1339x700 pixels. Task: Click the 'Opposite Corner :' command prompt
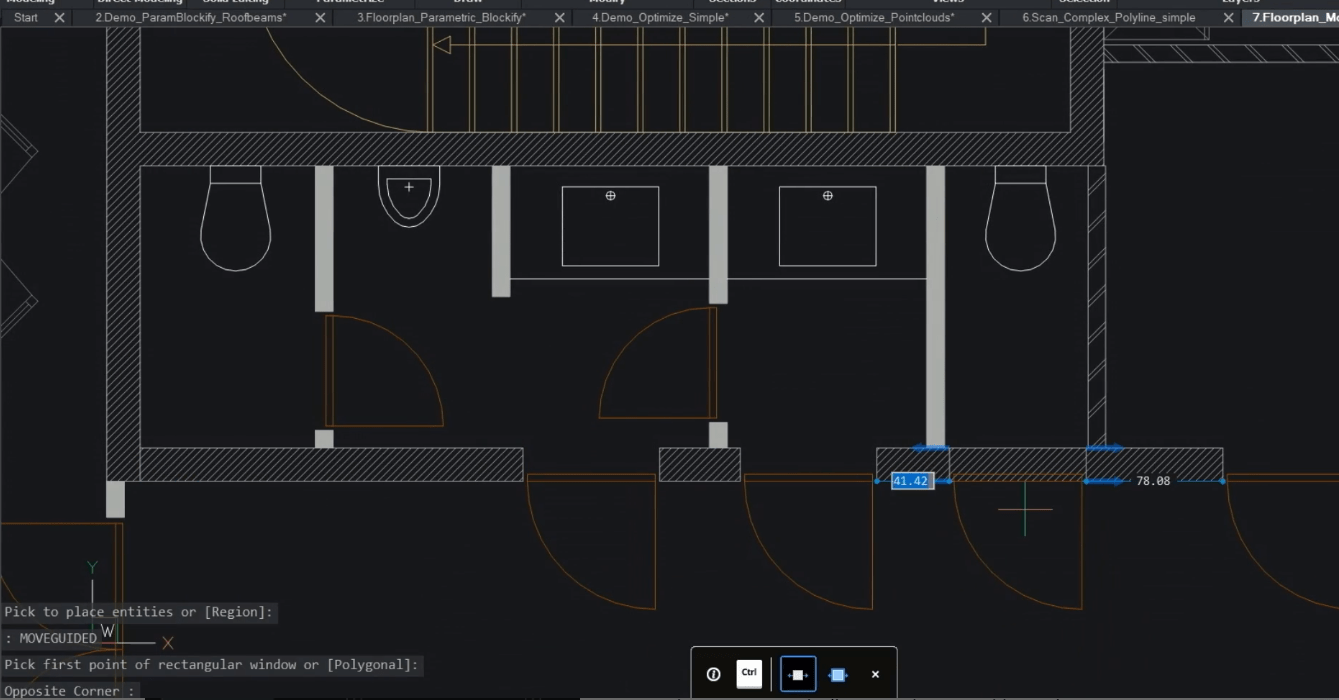click(70, 691)
